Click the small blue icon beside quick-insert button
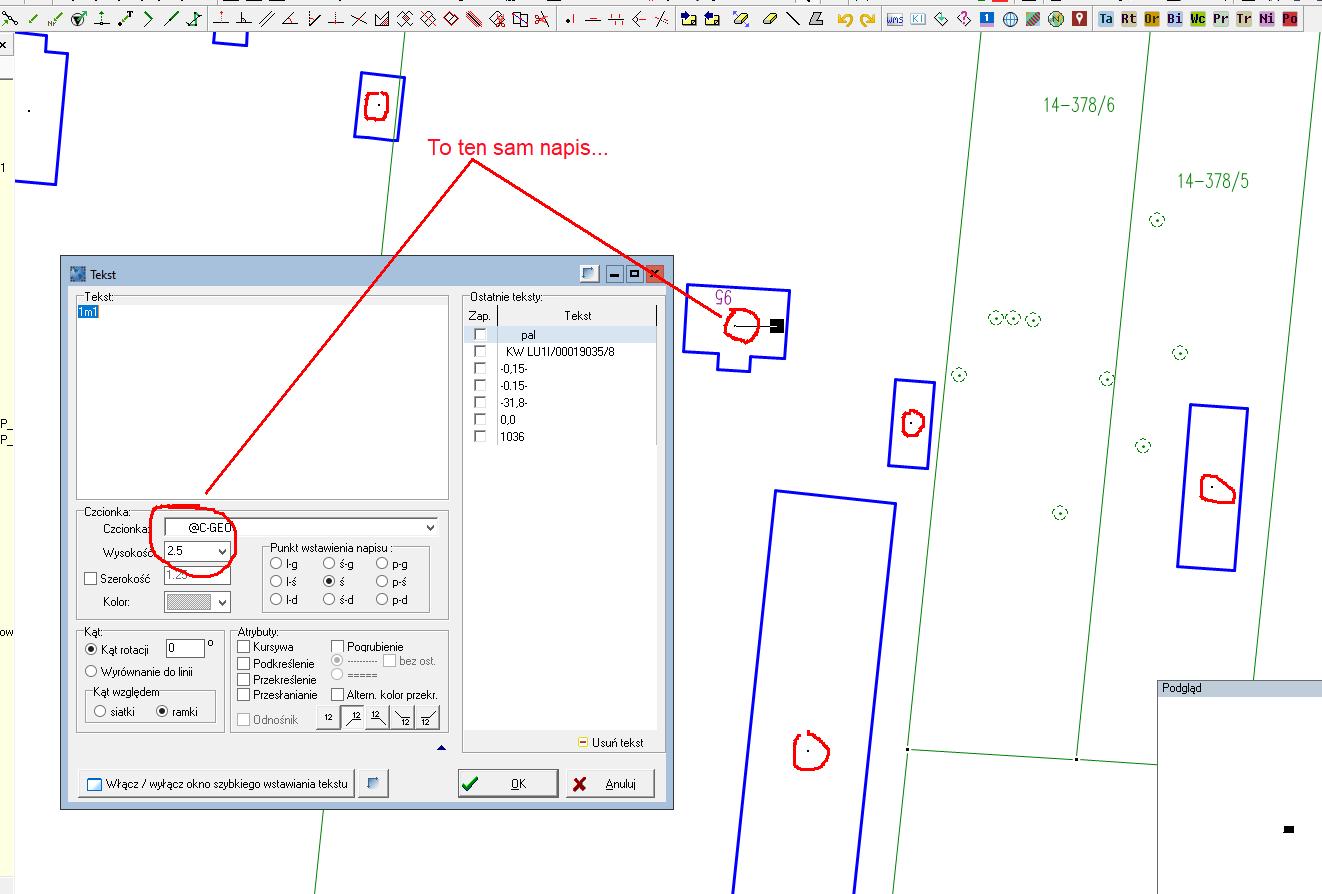Viewport: 1322px width, 894px height. (373, 783)
